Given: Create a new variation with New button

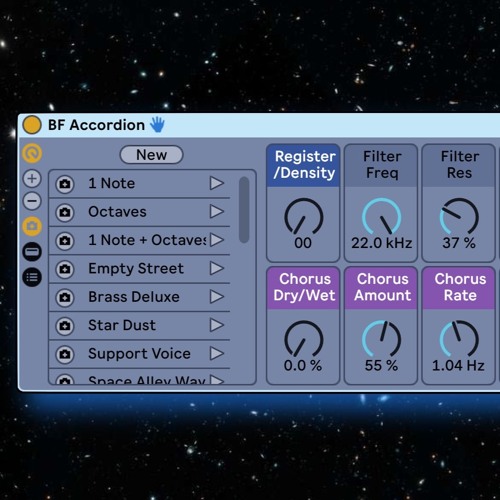Looking at the screenshot, I should pyautogui.click(x=151, y=155).
